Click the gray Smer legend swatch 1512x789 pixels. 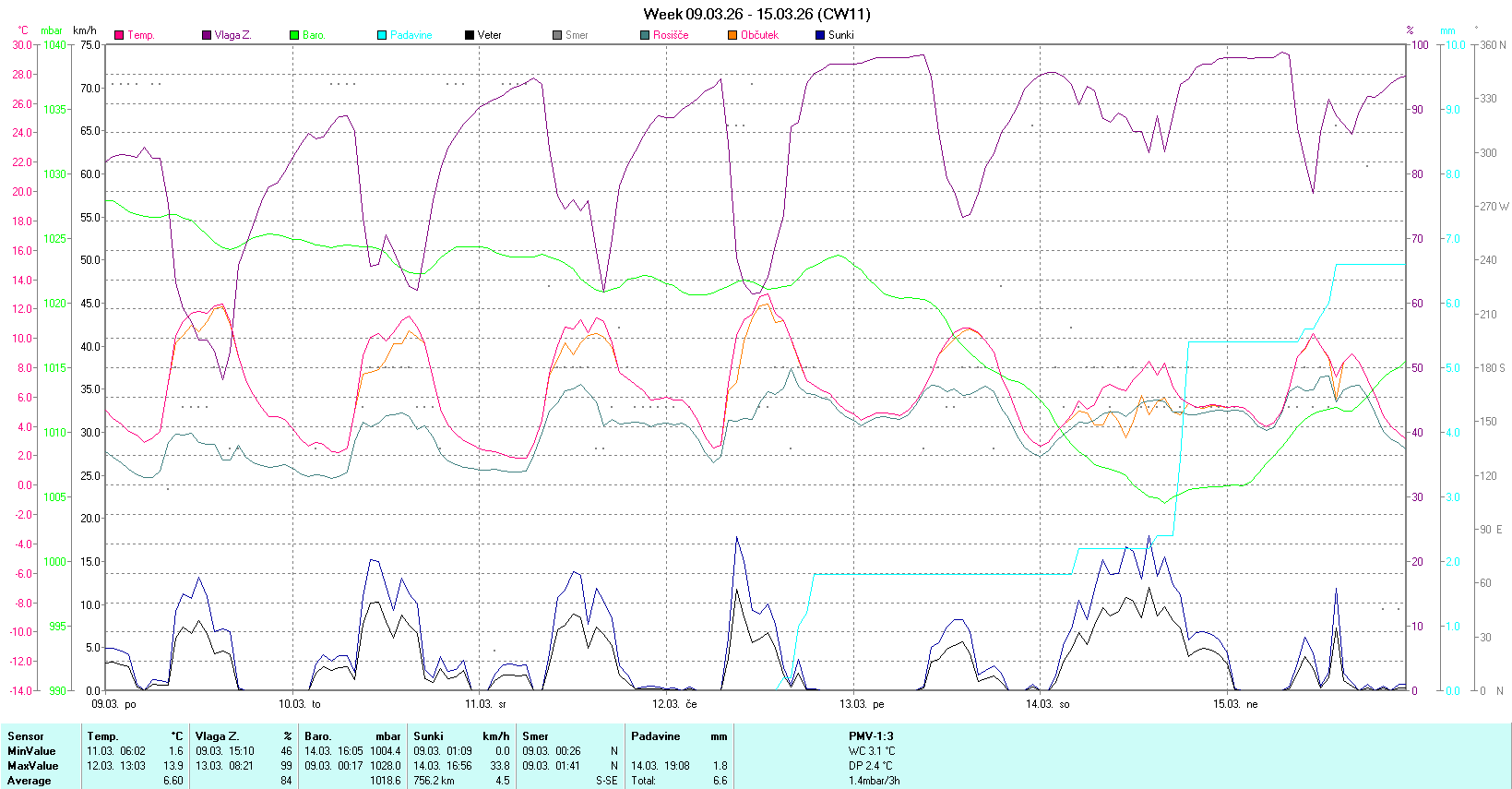point(557,35)
